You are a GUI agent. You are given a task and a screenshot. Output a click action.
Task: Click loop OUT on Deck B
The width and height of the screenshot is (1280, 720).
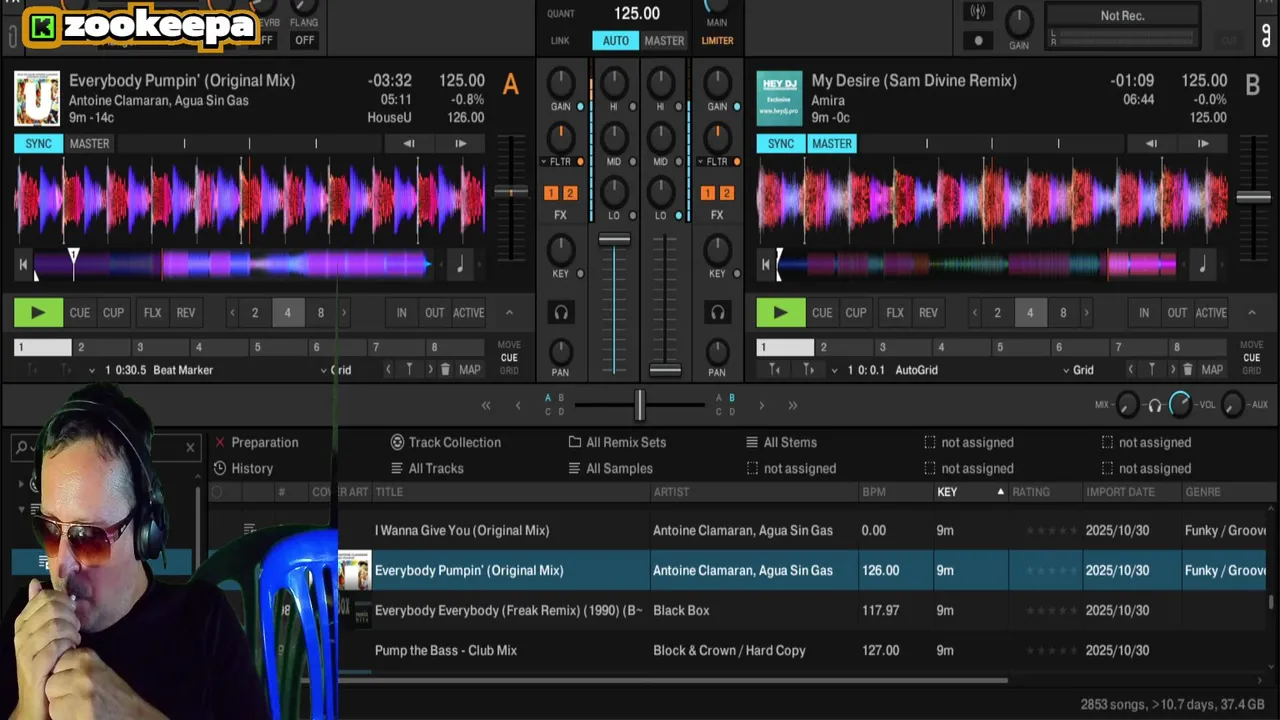click(1177, 313)
